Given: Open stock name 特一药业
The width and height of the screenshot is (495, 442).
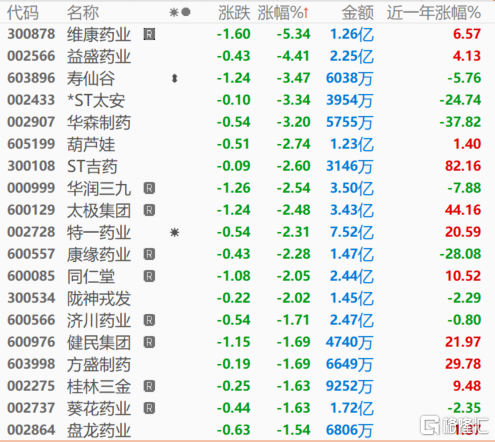Looking at the screenshot, I should coord(99,232).
